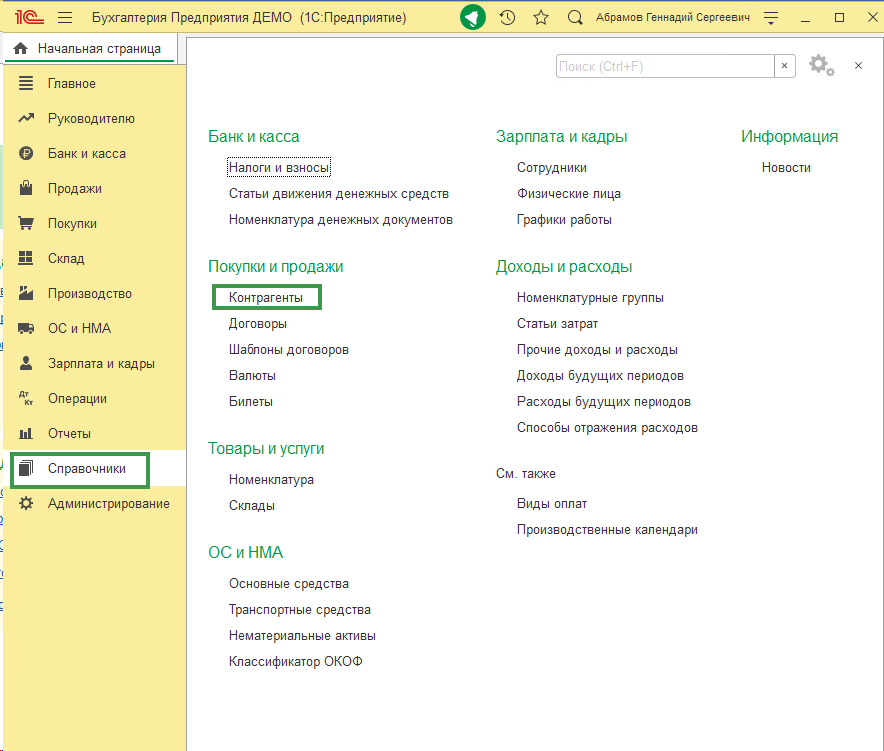Screen dimensions: 884x751
Task: Open the Продажи section
Action: 74,188
